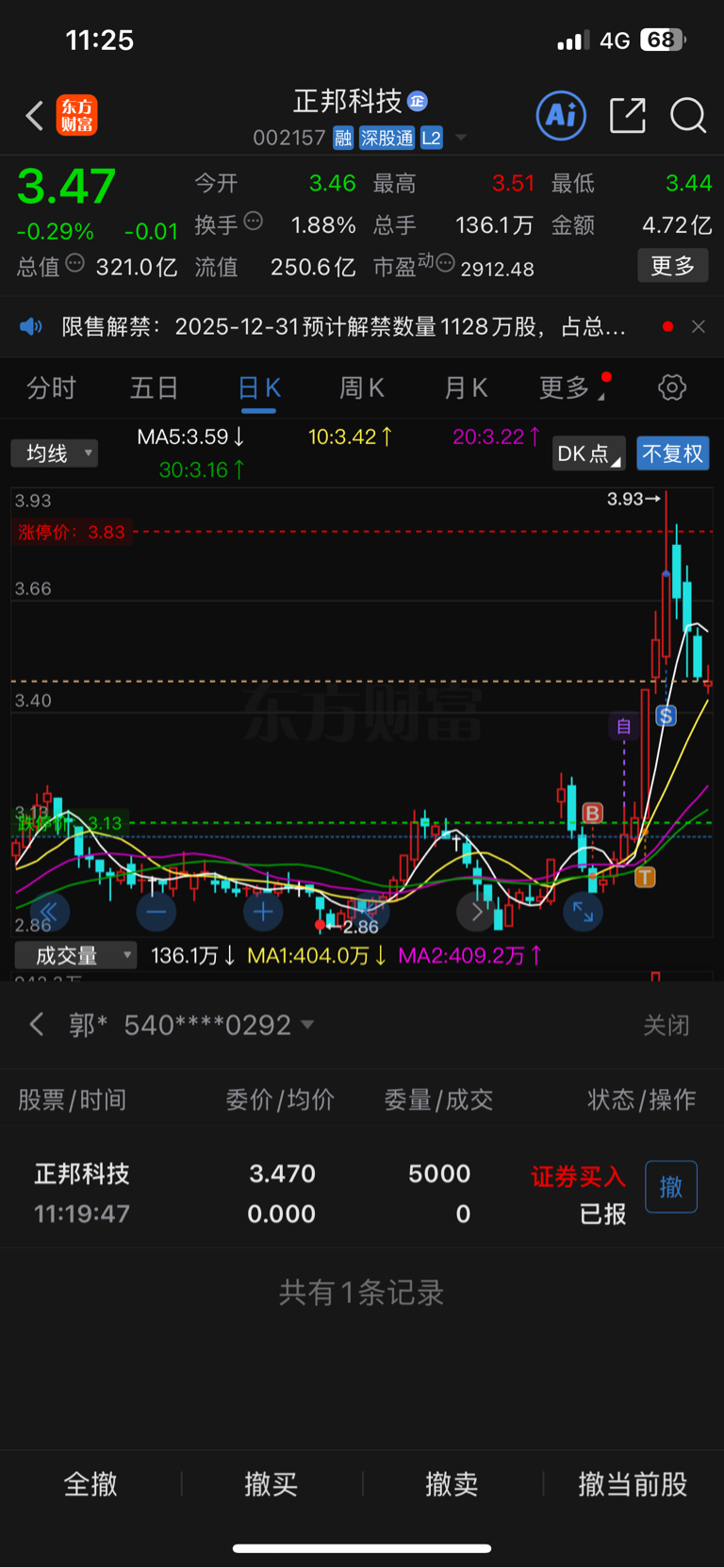Tap the order quantity 5000

[439, 1174]
